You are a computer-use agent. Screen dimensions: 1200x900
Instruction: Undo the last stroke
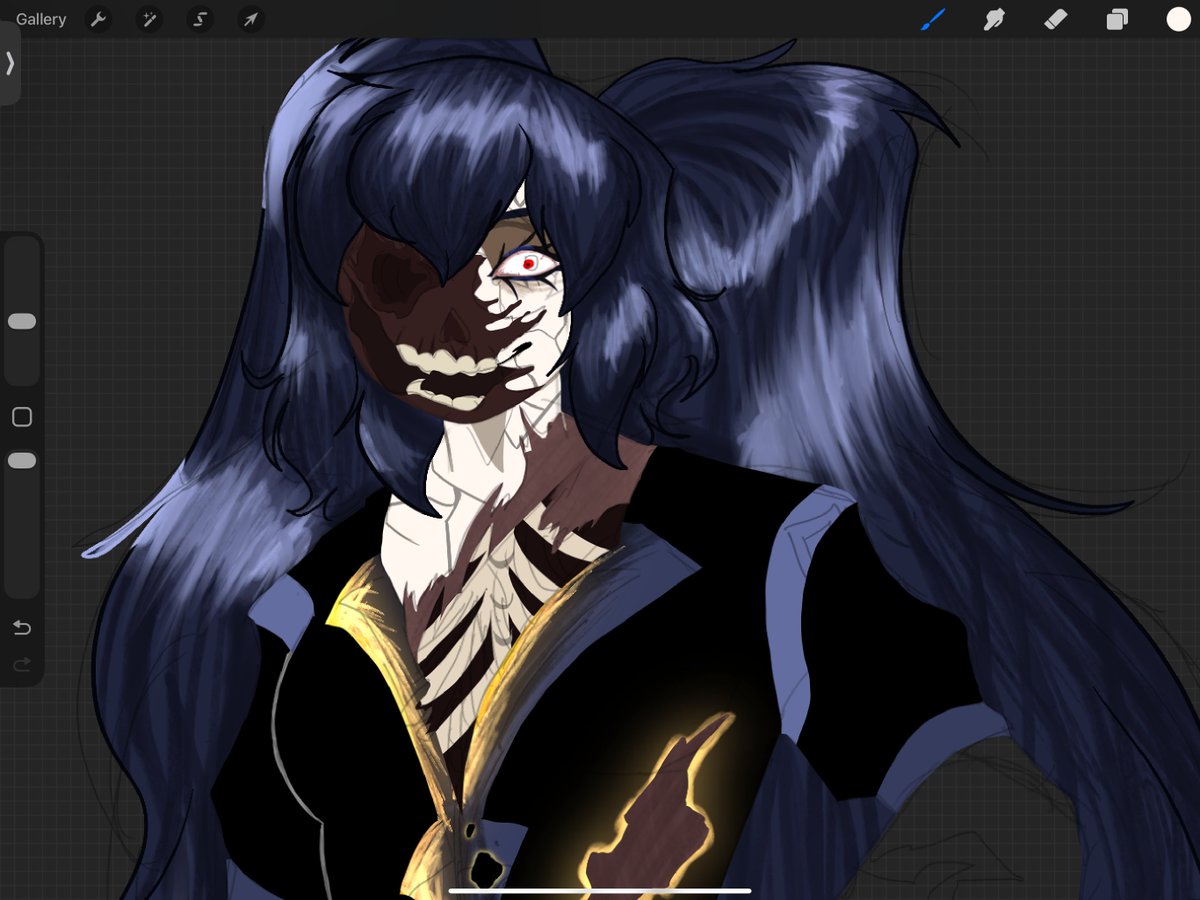22,628
